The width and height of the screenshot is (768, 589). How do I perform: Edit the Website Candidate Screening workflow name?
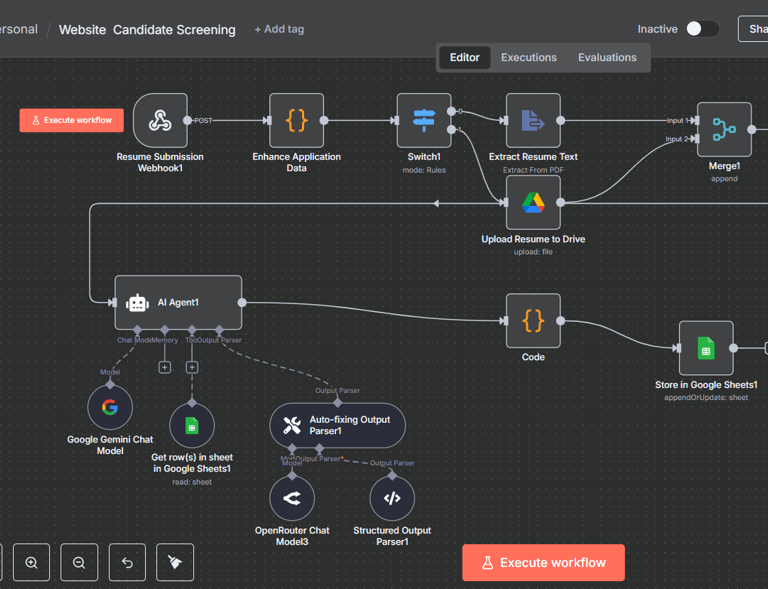click(x=147, y=30)
